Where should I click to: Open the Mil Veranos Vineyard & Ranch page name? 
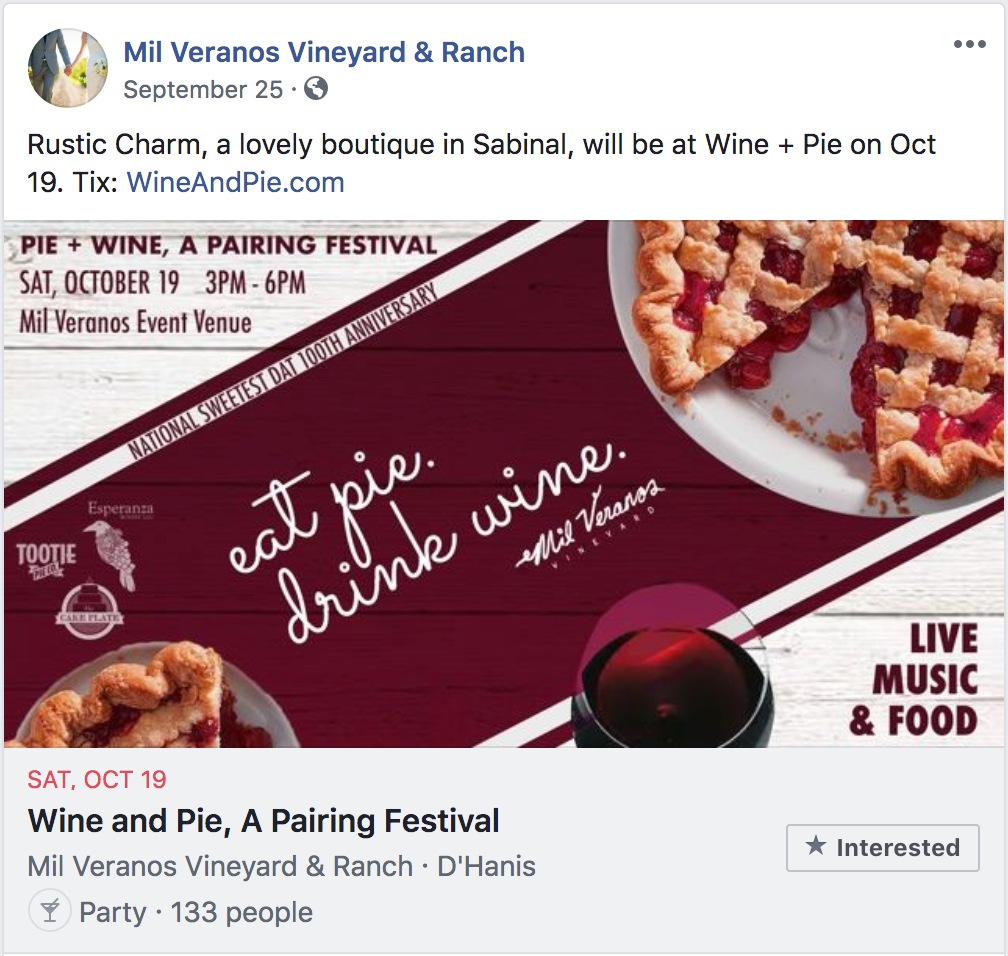pyautogui.click(x=324, y=52)
